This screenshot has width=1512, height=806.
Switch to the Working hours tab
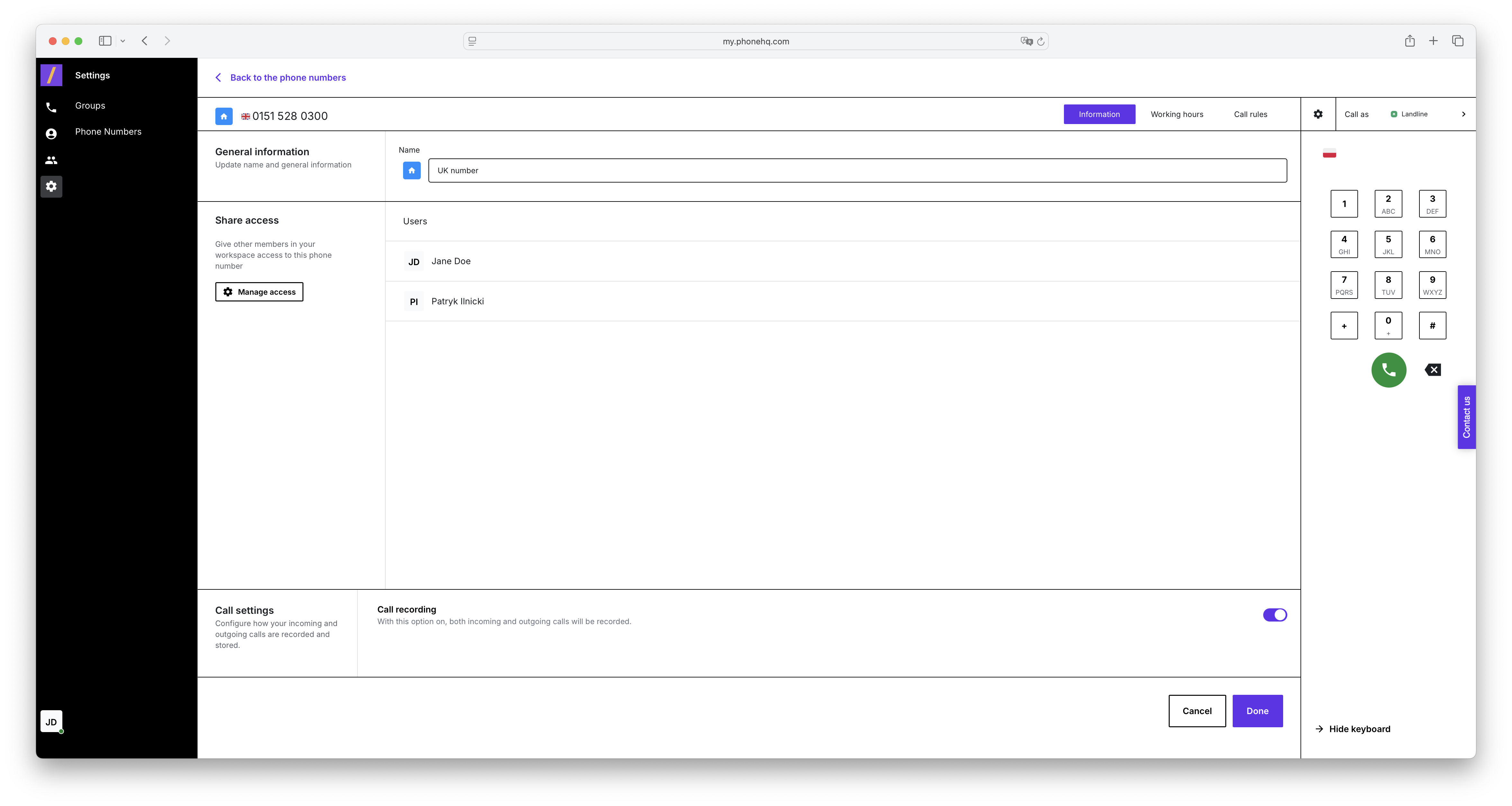(x=1176, y=114)
